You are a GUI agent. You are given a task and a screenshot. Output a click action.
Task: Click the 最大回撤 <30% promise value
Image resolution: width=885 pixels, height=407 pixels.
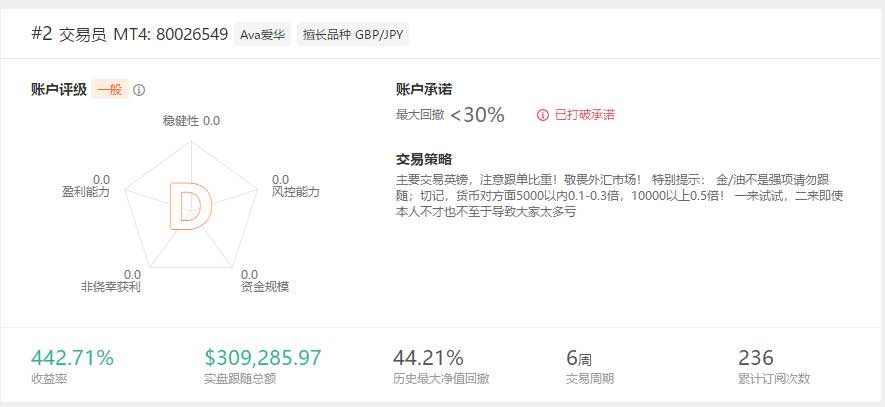click(450, 115)
